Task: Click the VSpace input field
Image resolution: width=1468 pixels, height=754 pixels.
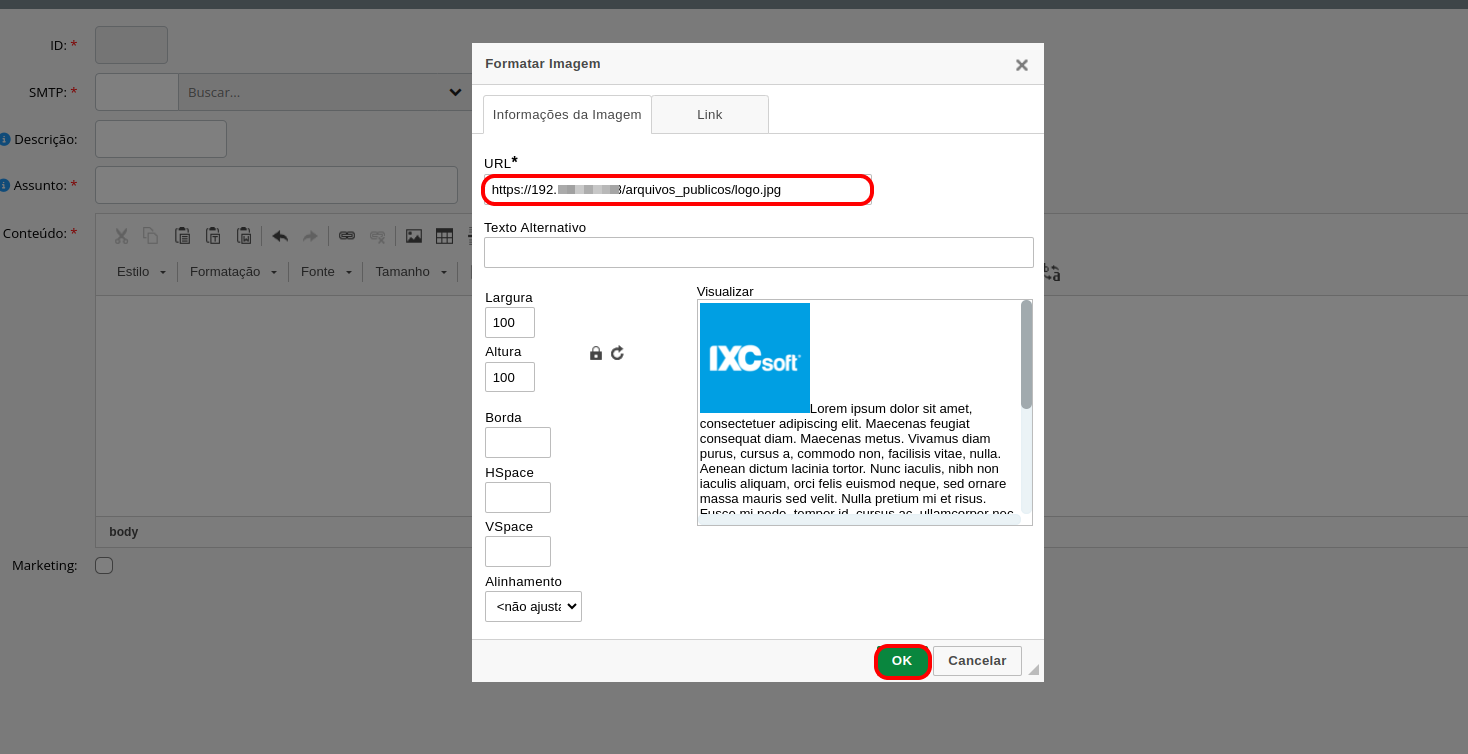Action: (x=518, y=551)
